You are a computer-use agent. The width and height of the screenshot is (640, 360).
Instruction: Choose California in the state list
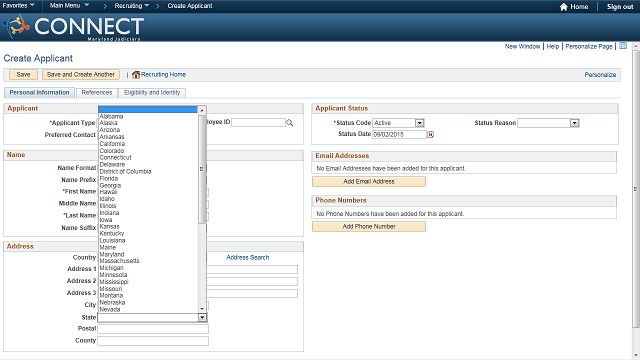pyautogui.click(x=112, y=144)
